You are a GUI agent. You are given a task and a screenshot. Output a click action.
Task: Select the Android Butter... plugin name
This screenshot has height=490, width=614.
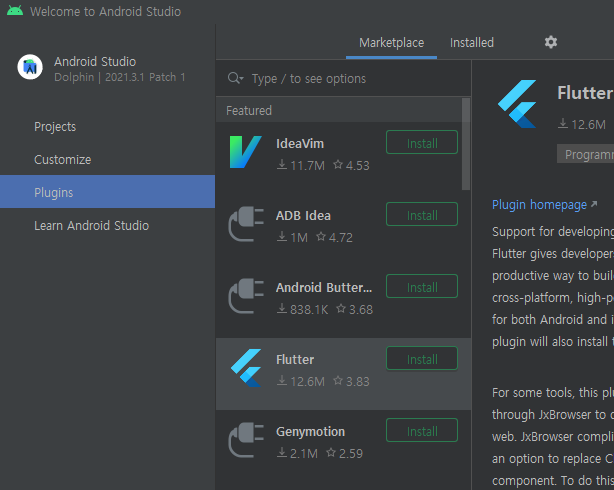point(324,287)
